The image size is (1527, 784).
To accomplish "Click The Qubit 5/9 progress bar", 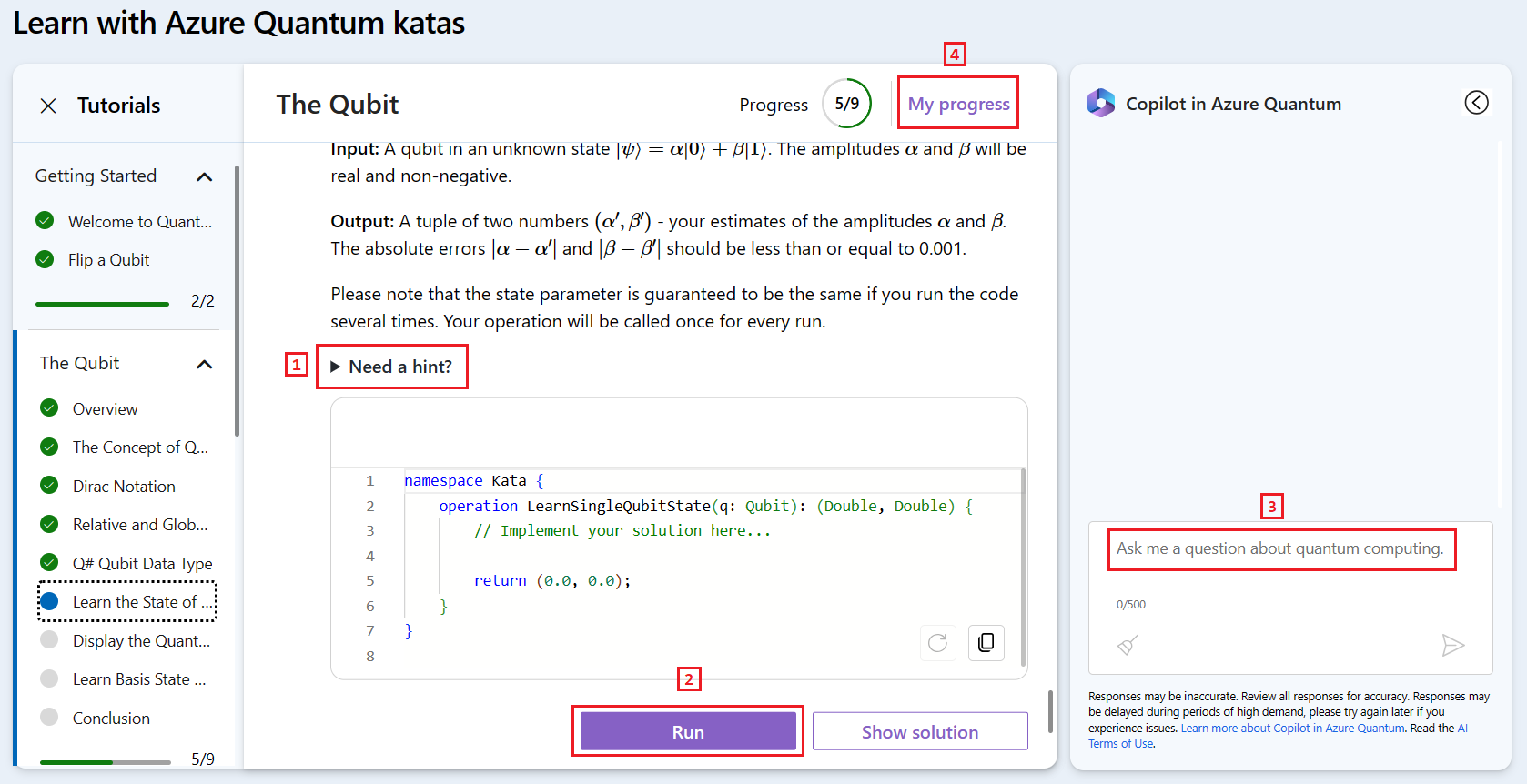I will click(x=106, y=762).
